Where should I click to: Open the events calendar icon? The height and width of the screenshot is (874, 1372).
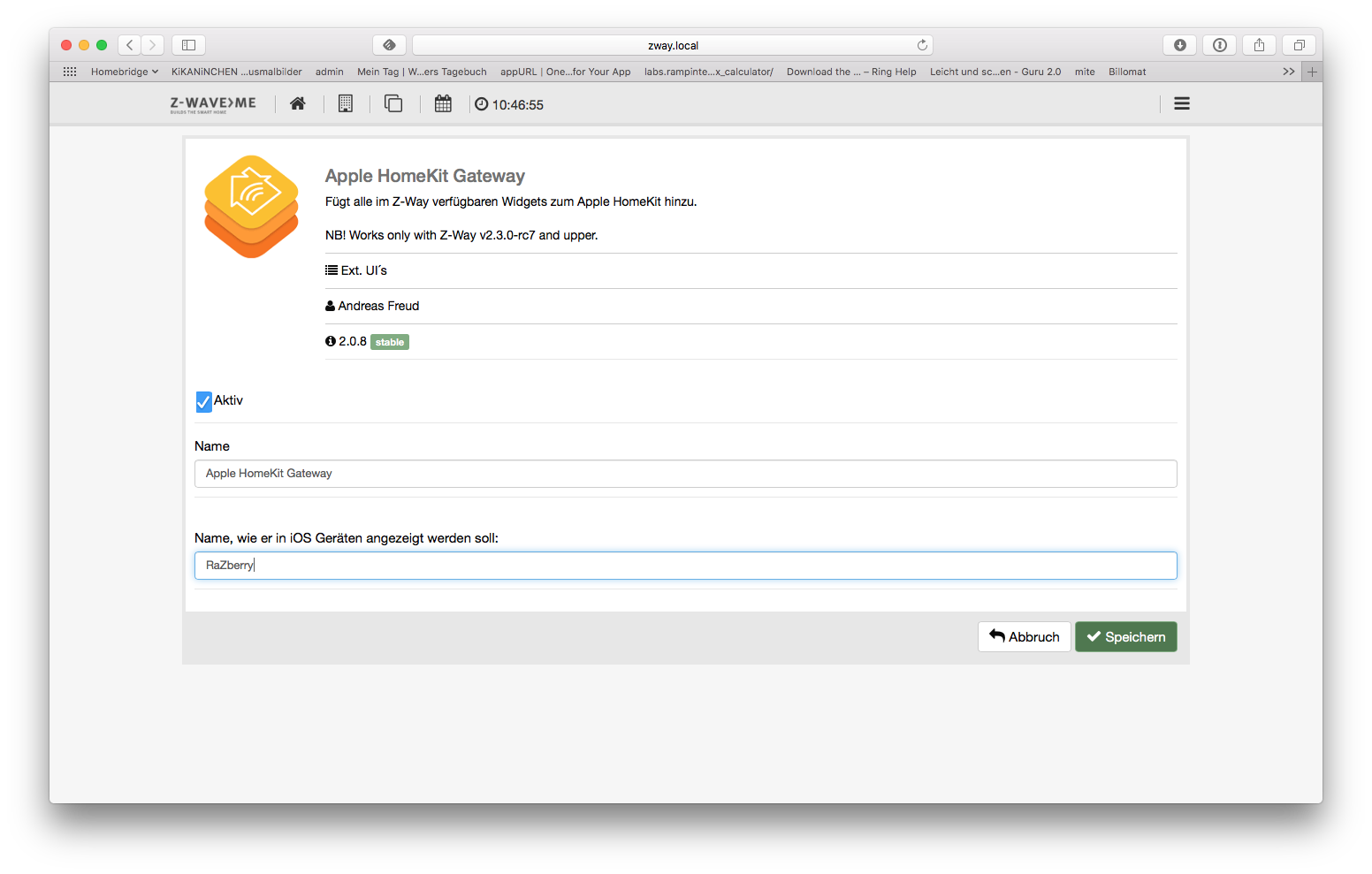pos(443,104)
